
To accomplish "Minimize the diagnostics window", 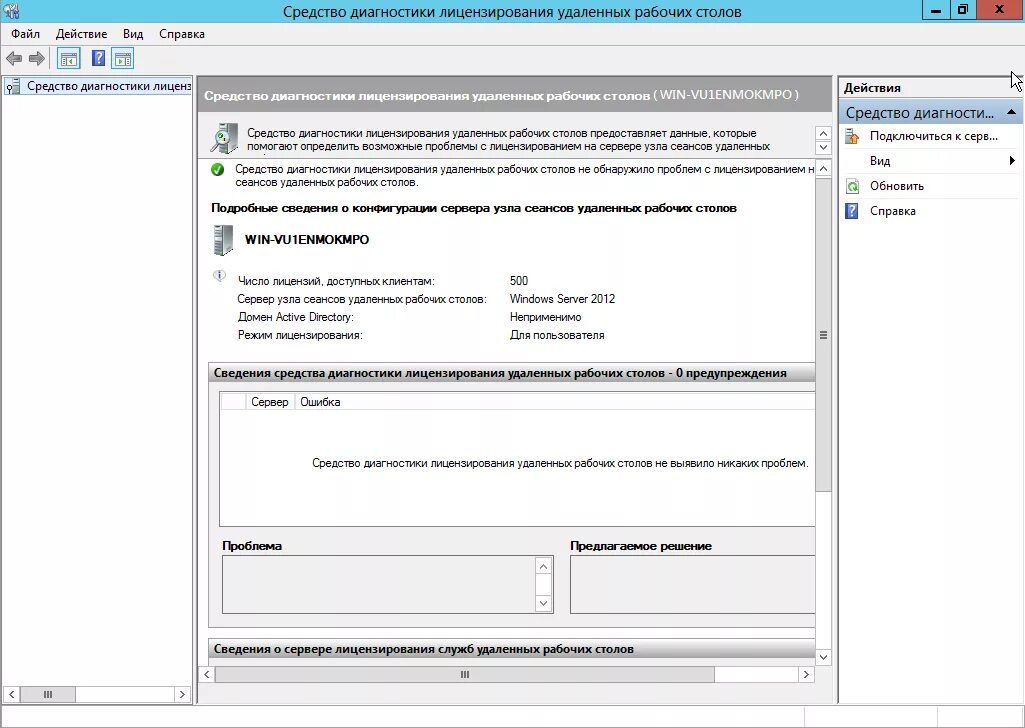I will pos(935,10).
